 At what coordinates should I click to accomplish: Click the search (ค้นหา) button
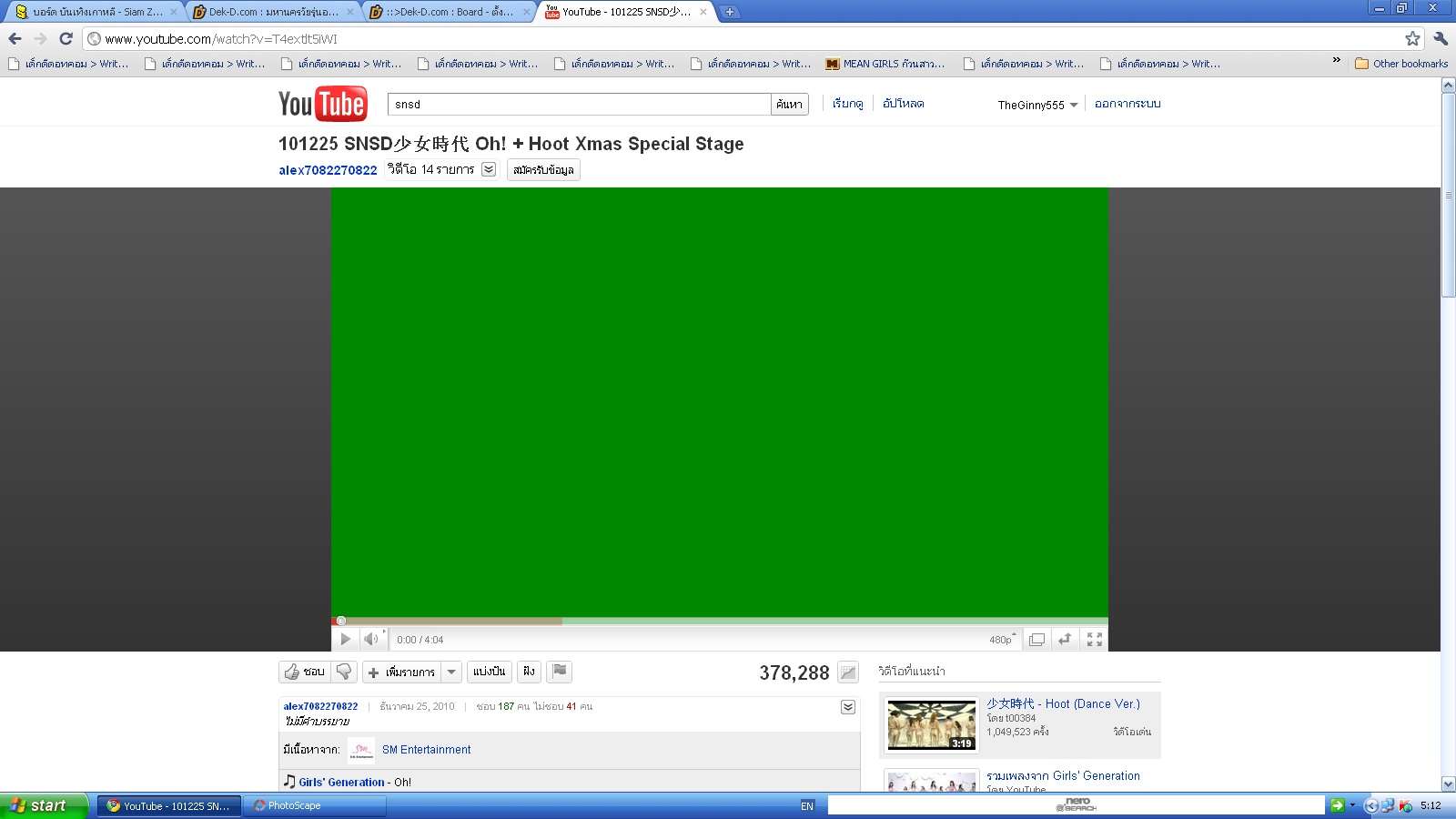[x=790, y=105]
